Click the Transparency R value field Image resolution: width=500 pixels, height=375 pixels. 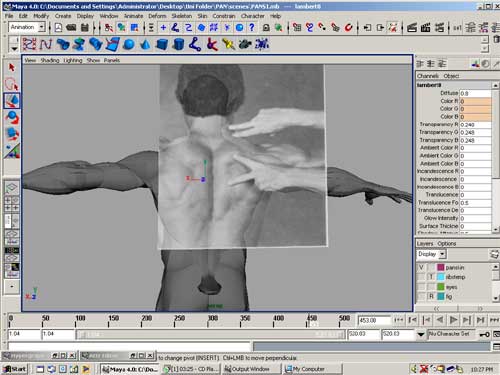pyautogui.click(x=475, y=125)
